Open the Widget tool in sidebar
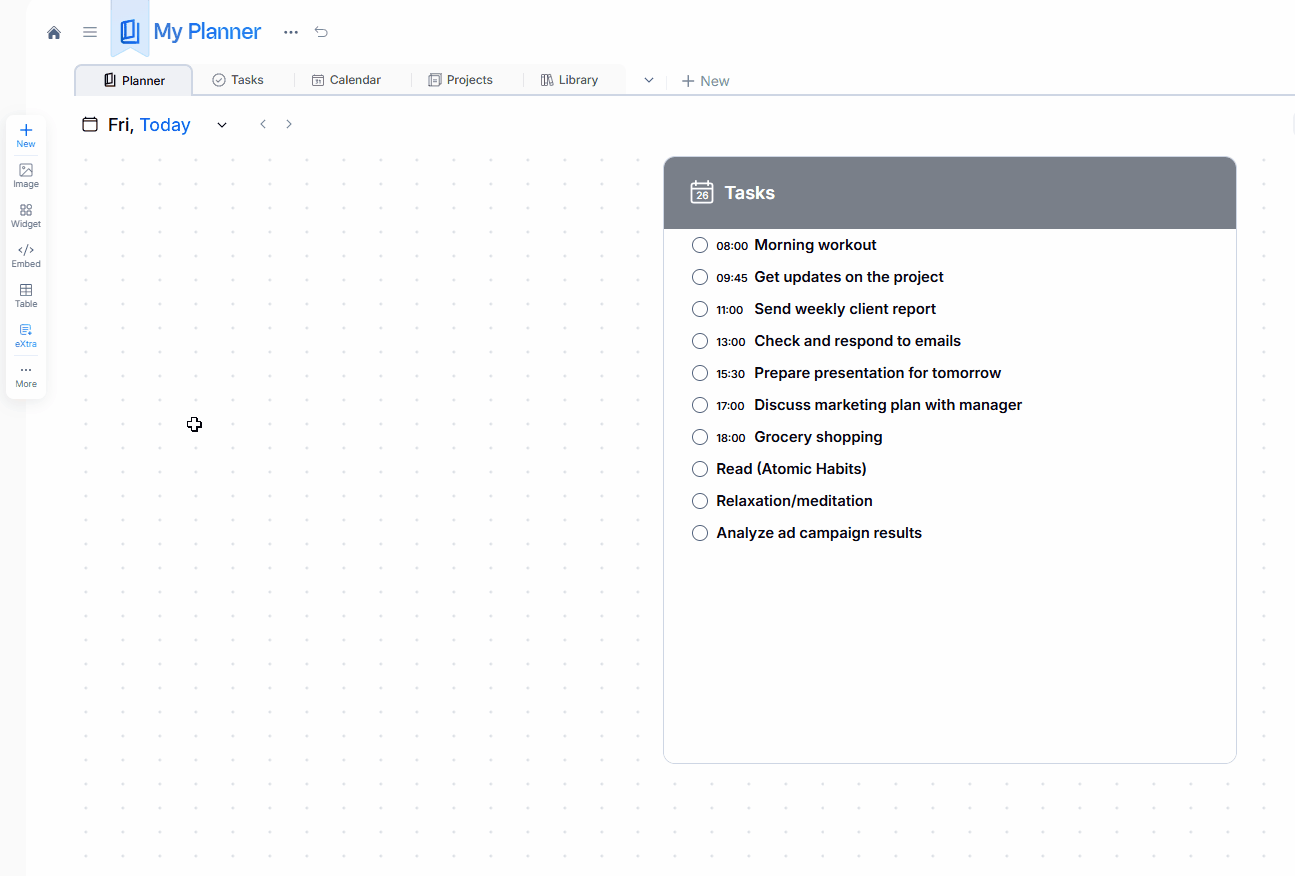This screenshot has width=1295, height=876. (x=26, y=215)
